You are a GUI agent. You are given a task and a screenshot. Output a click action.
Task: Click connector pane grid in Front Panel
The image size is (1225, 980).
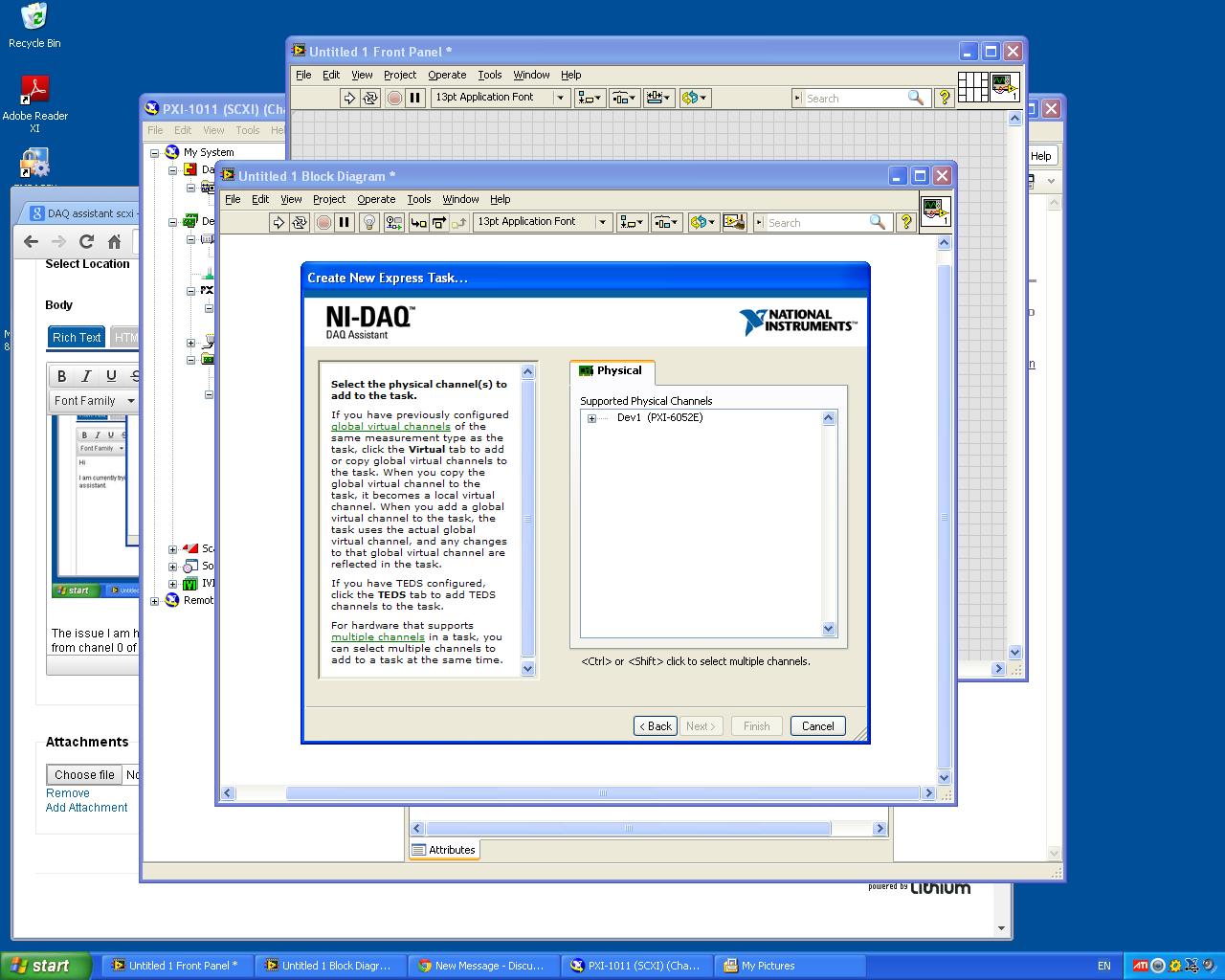click(x=972, y=87)
